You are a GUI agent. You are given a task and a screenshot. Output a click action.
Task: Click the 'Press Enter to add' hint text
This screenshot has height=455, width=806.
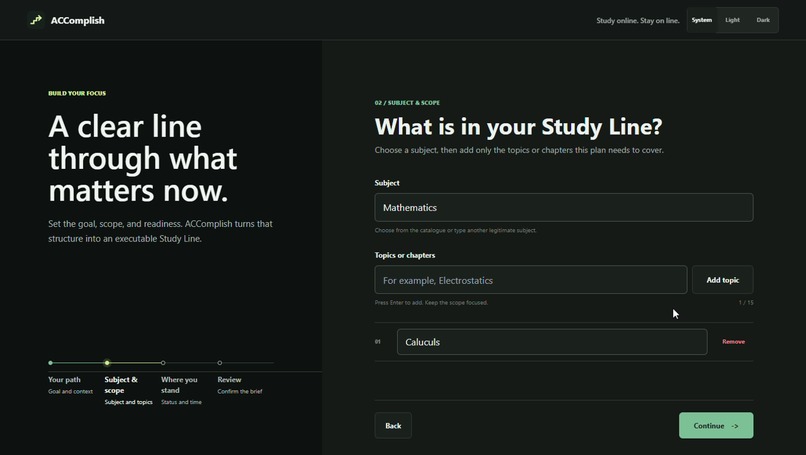(x=431, y=303)
